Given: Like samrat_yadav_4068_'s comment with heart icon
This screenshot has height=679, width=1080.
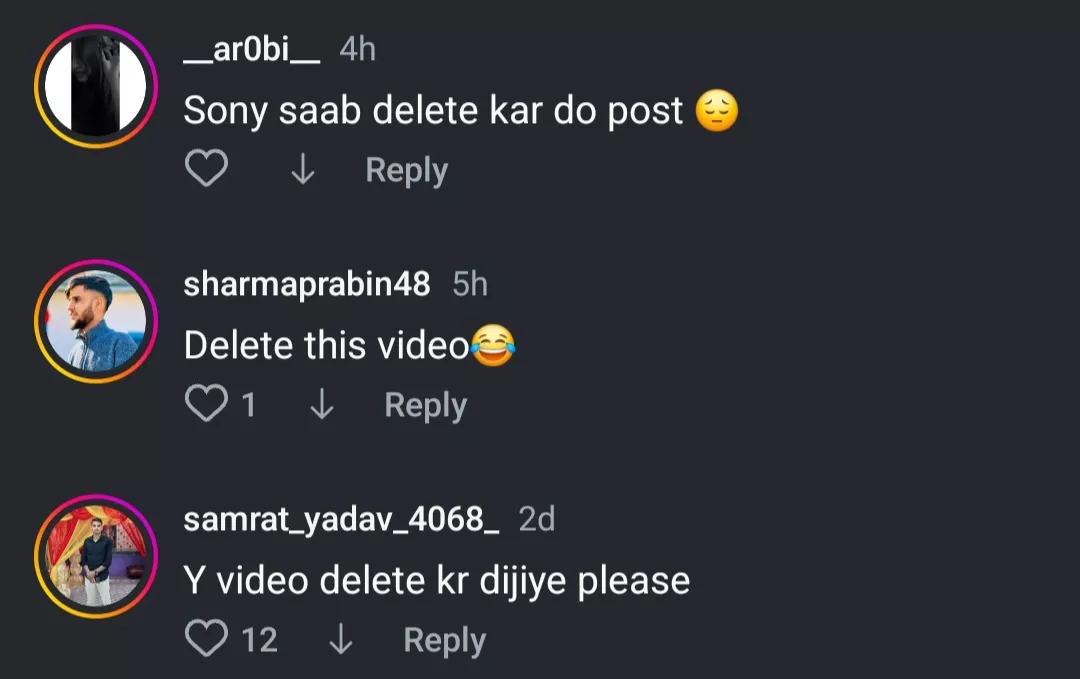Looking at the screenshot, I should [207, 640].
